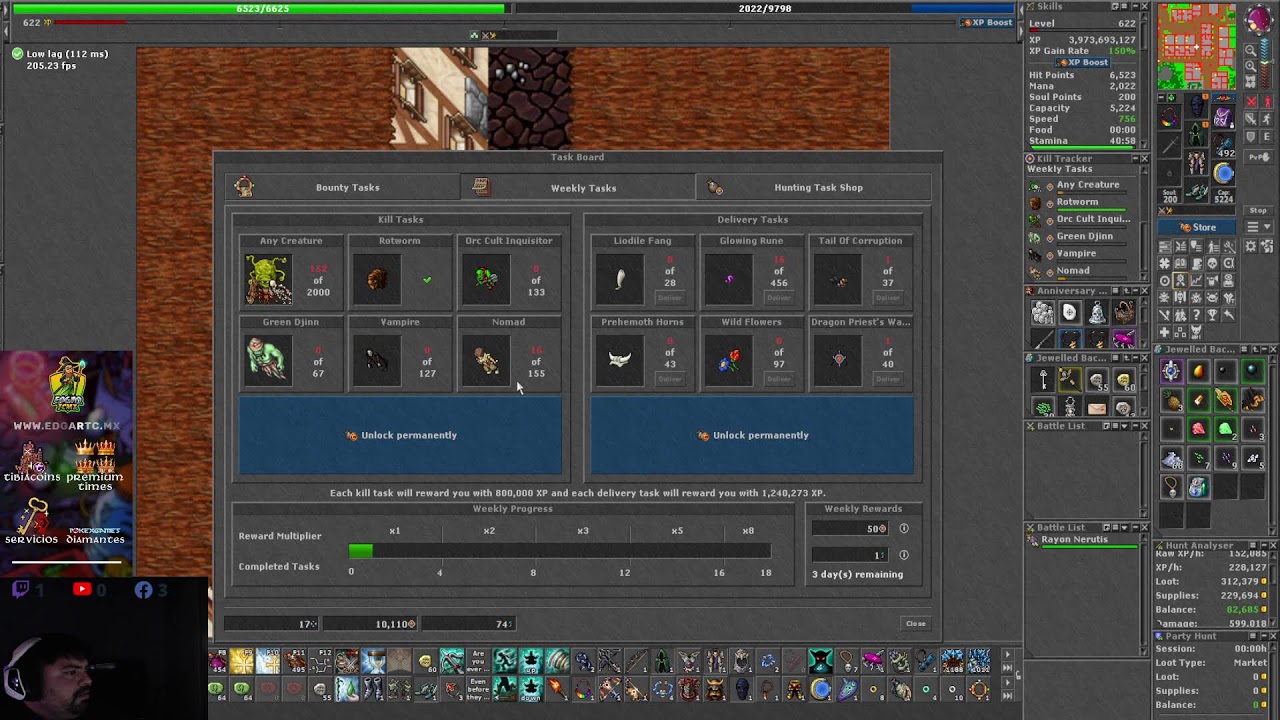
Task: Click the Glowing Rune delivery item icon
Action: (729, 279)
